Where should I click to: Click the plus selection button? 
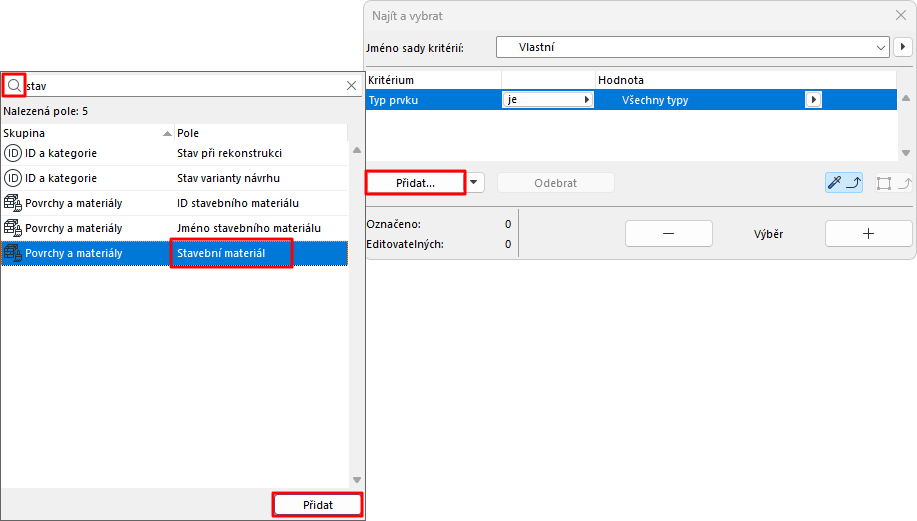868,233
